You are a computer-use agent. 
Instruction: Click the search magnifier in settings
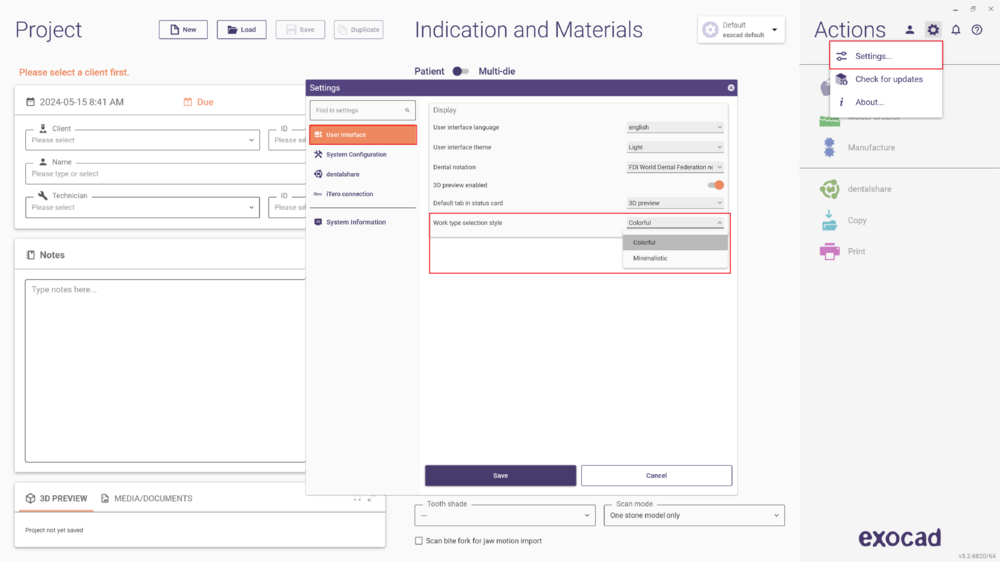(407, 110)
